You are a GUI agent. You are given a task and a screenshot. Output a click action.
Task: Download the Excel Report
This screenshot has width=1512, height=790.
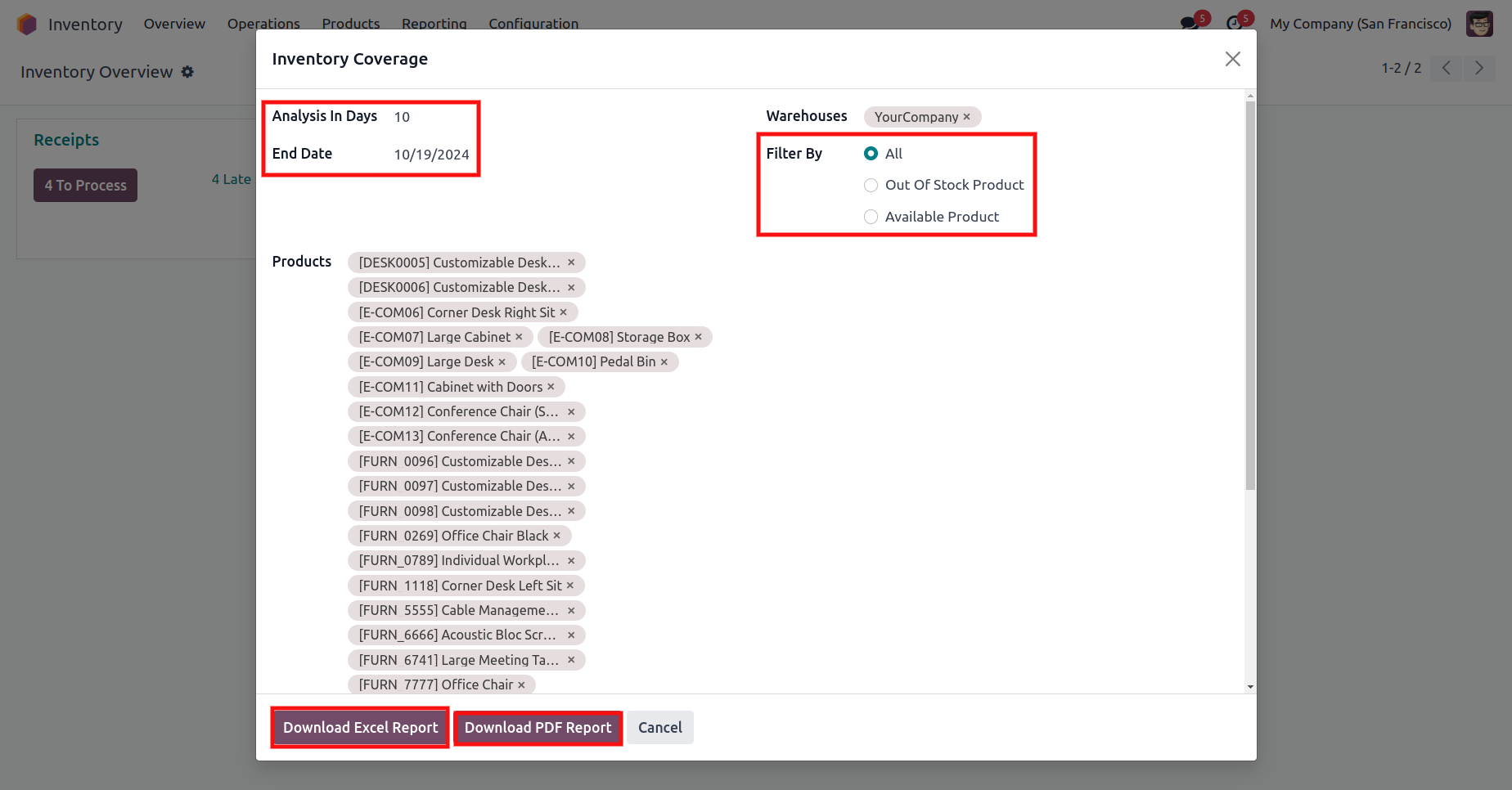point(360,727)
